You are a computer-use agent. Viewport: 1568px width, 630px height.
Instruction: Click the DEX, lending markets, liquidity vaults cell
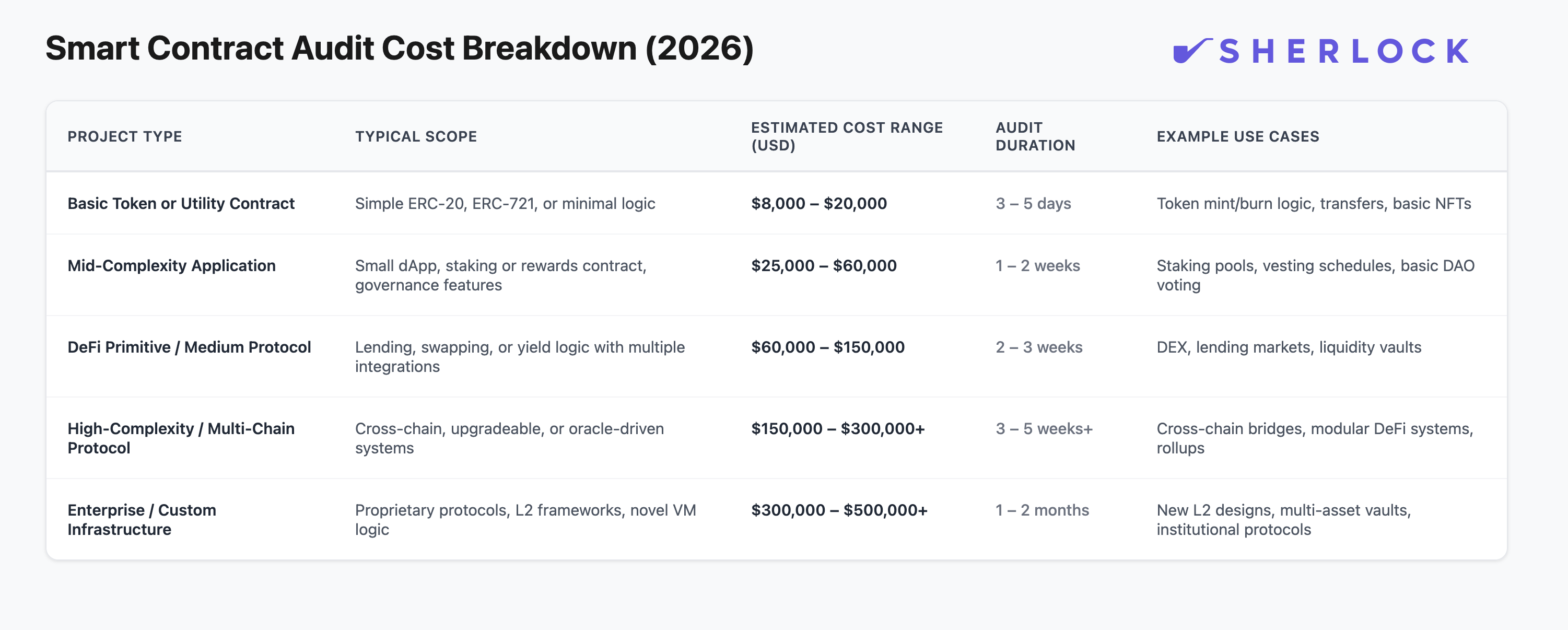(1289, 347)
